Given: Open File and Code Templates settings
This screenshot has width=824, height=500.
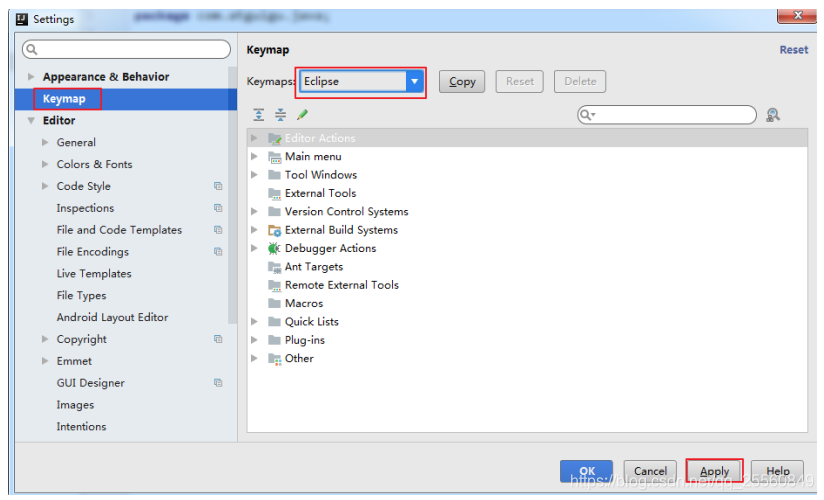Looking at the screenshot, I should (119, 230).
